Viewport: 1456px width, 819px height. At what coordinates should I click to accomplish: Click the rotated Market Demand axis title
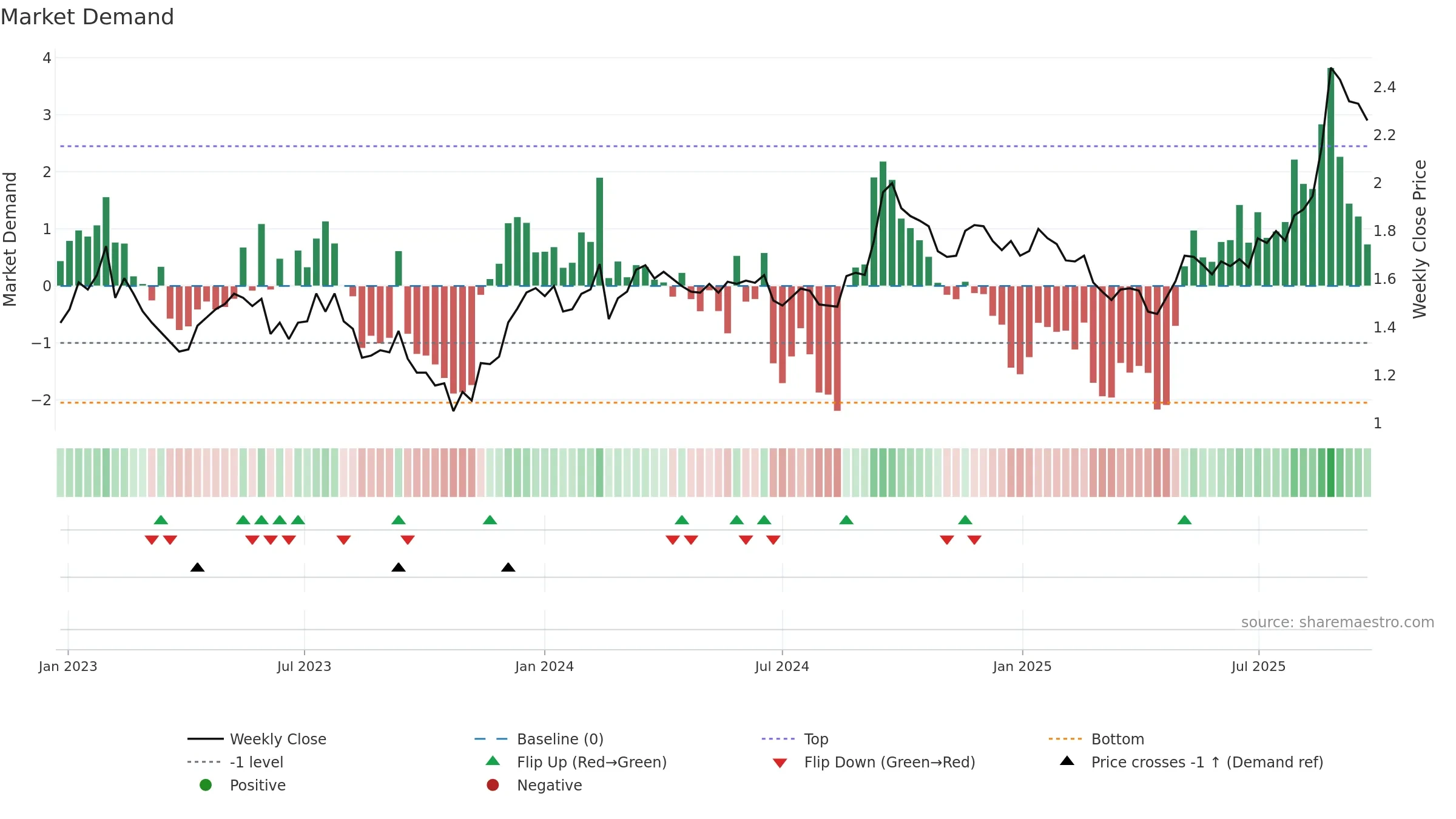pyautogui.click(x=10, y=239)
